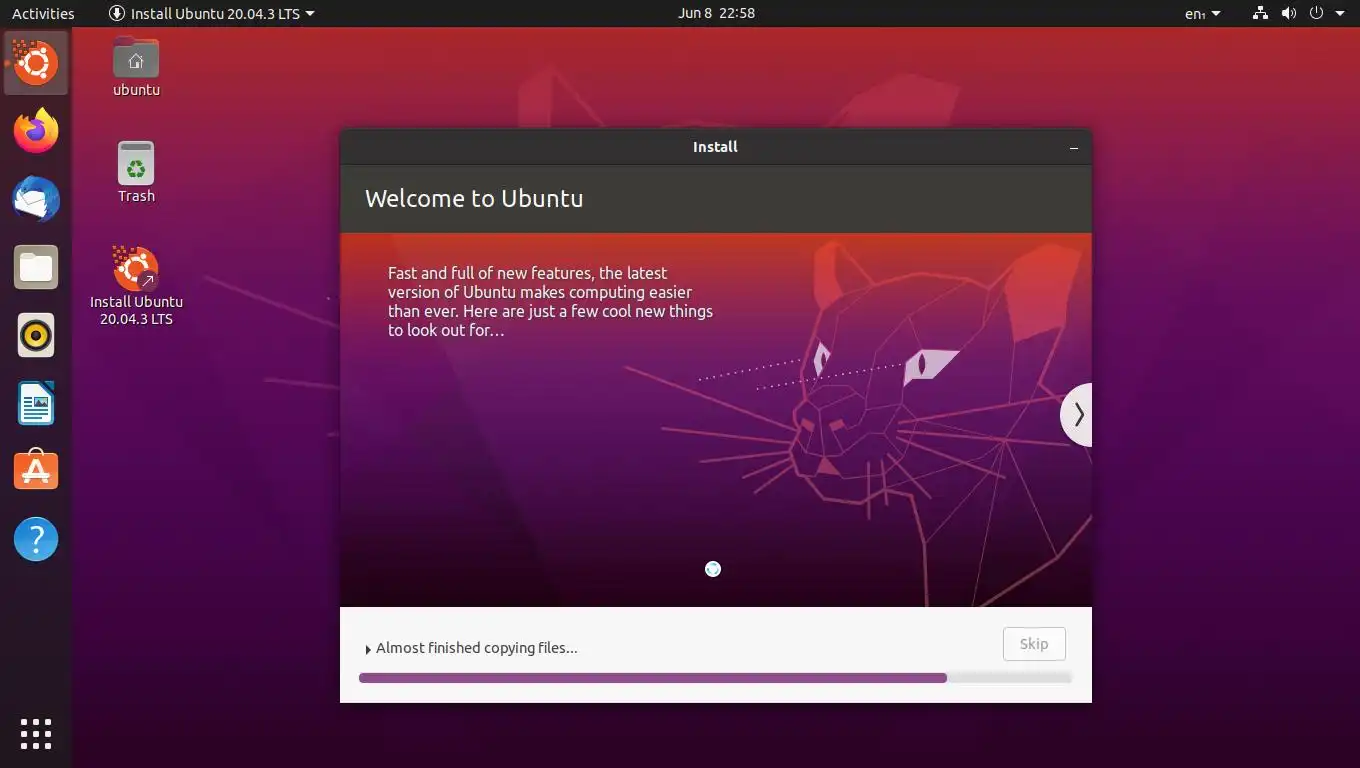Click the volume speaker icon in top bar
This screenshot has width=1360, height=768.
coord(1288,13)
